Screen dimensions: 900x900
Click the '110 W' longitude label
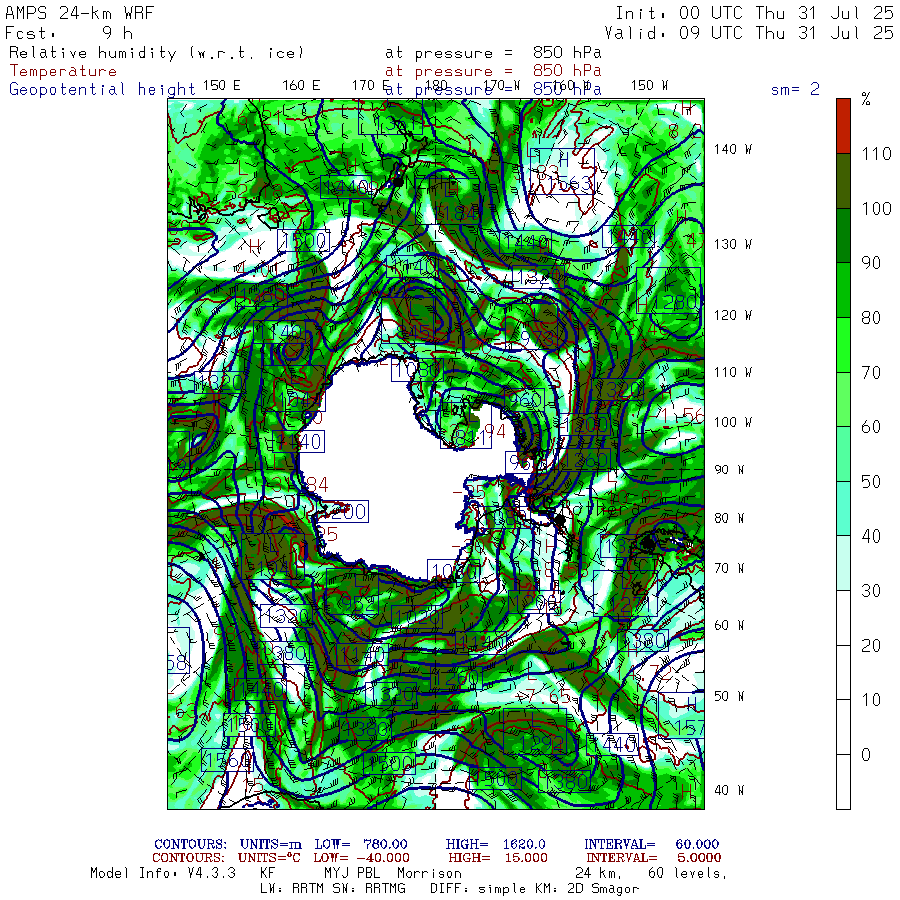(733, 372)
